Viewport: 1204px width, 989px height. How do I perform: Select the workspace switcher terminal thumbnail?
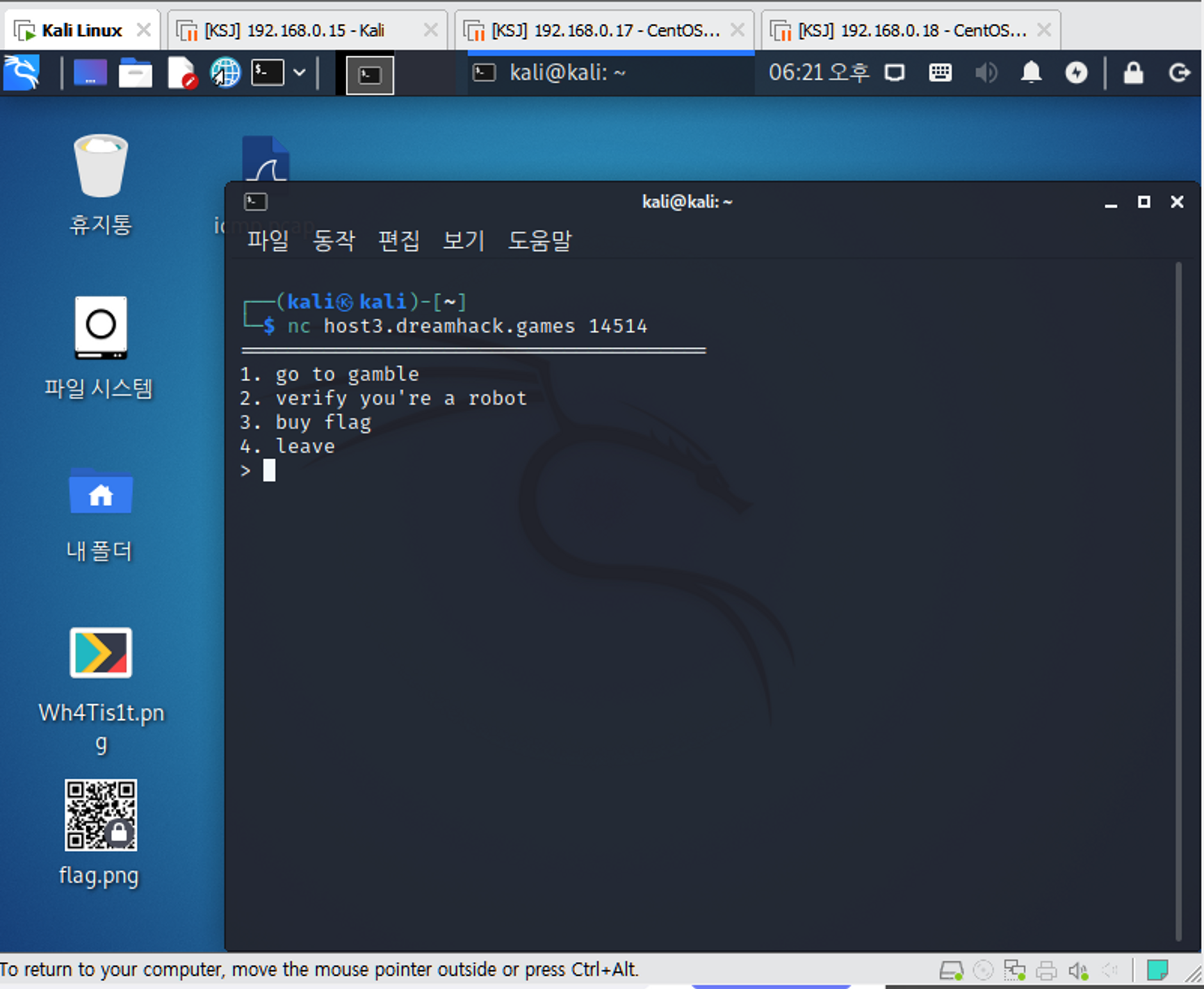pyautogui.click(x=370, y=76)
